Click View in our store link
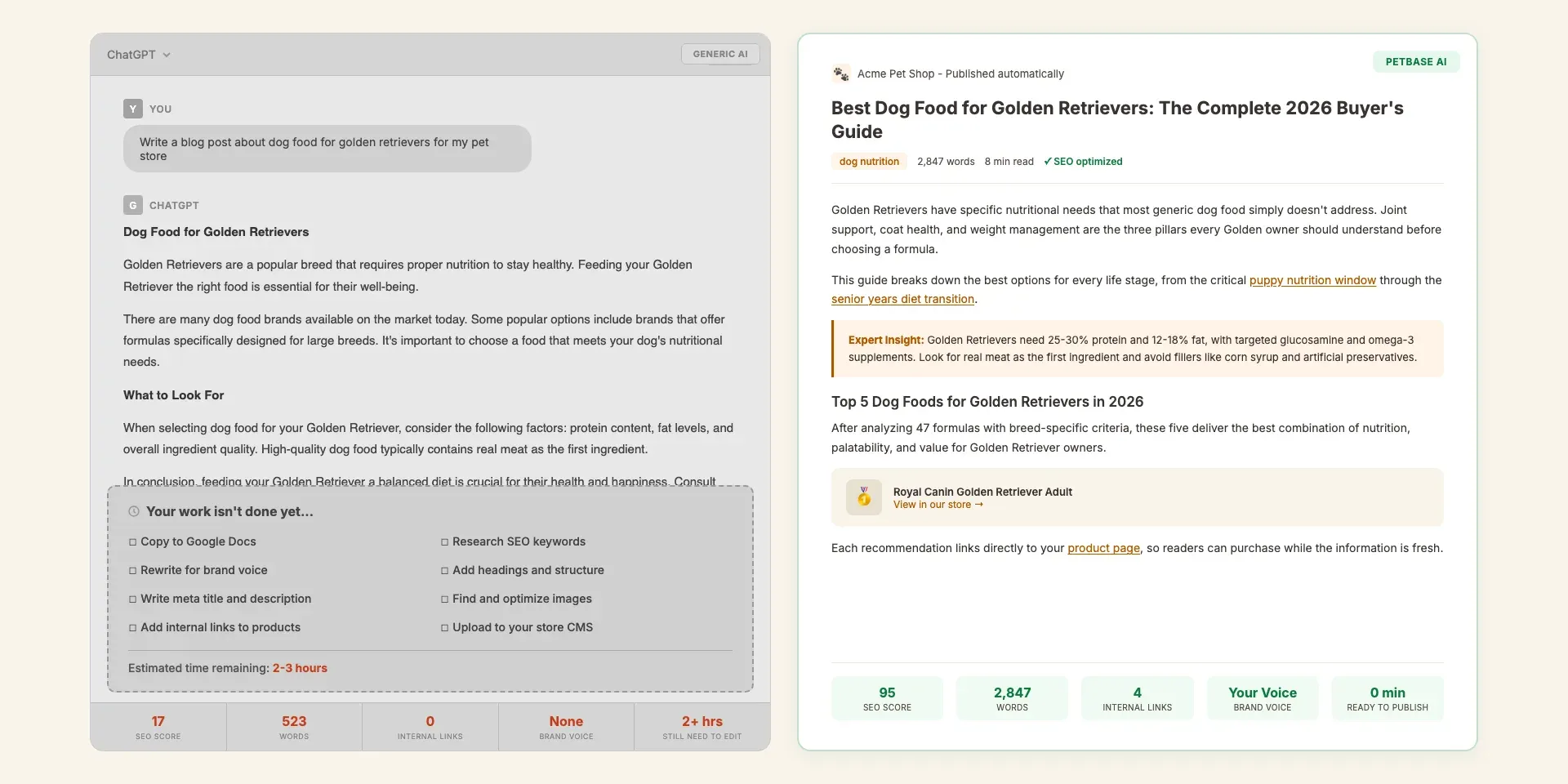Screen dimensions: 1568x784 tap(938, 505)
